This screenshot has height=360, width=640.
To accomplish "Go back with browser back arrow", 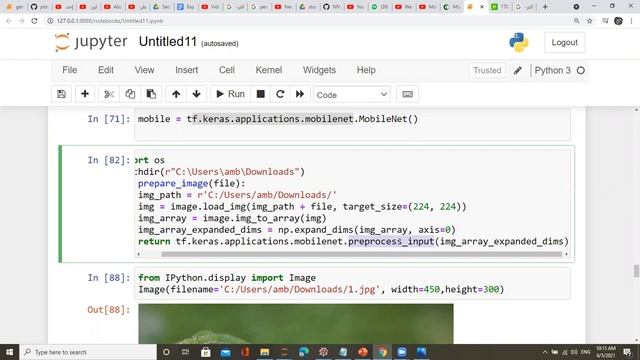I will 9,21.
